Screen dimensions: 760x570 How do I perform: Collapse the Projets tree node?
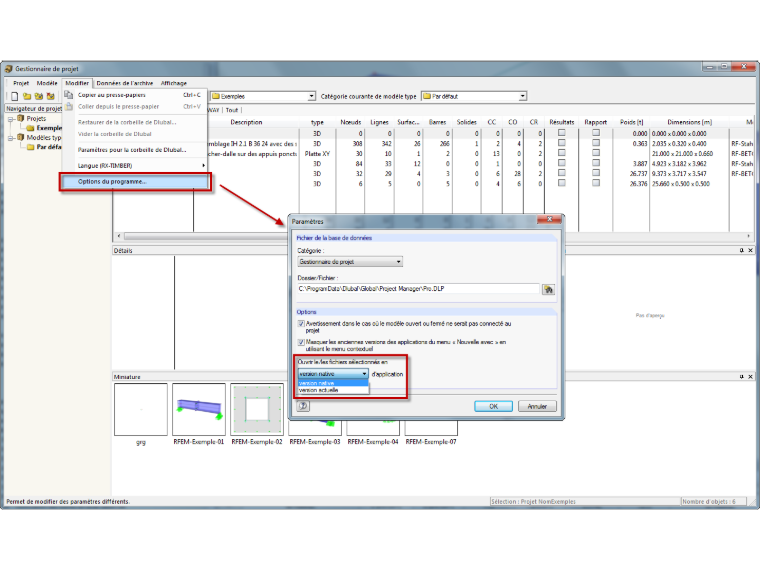click(x=11, y=119)
